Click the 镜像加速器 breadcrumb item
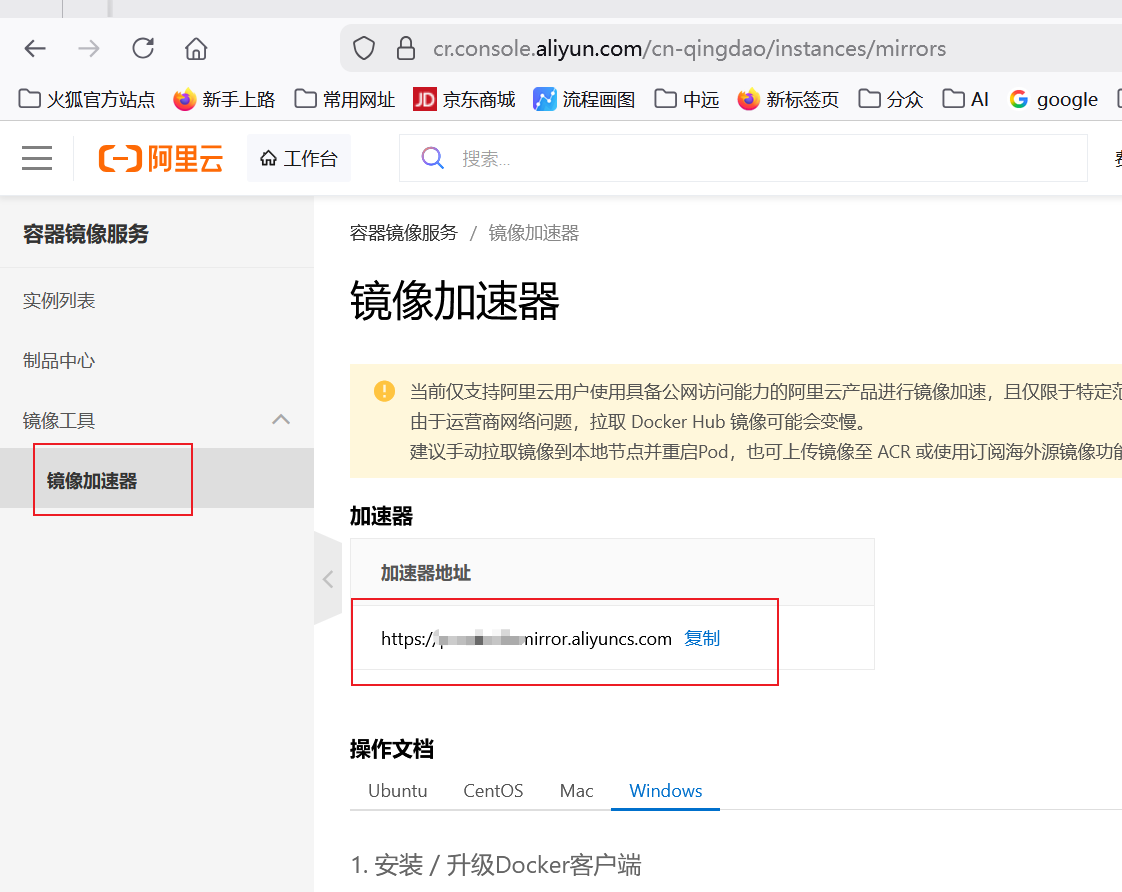This screenshot has height=892, width=1122. [x=534, y=233]
